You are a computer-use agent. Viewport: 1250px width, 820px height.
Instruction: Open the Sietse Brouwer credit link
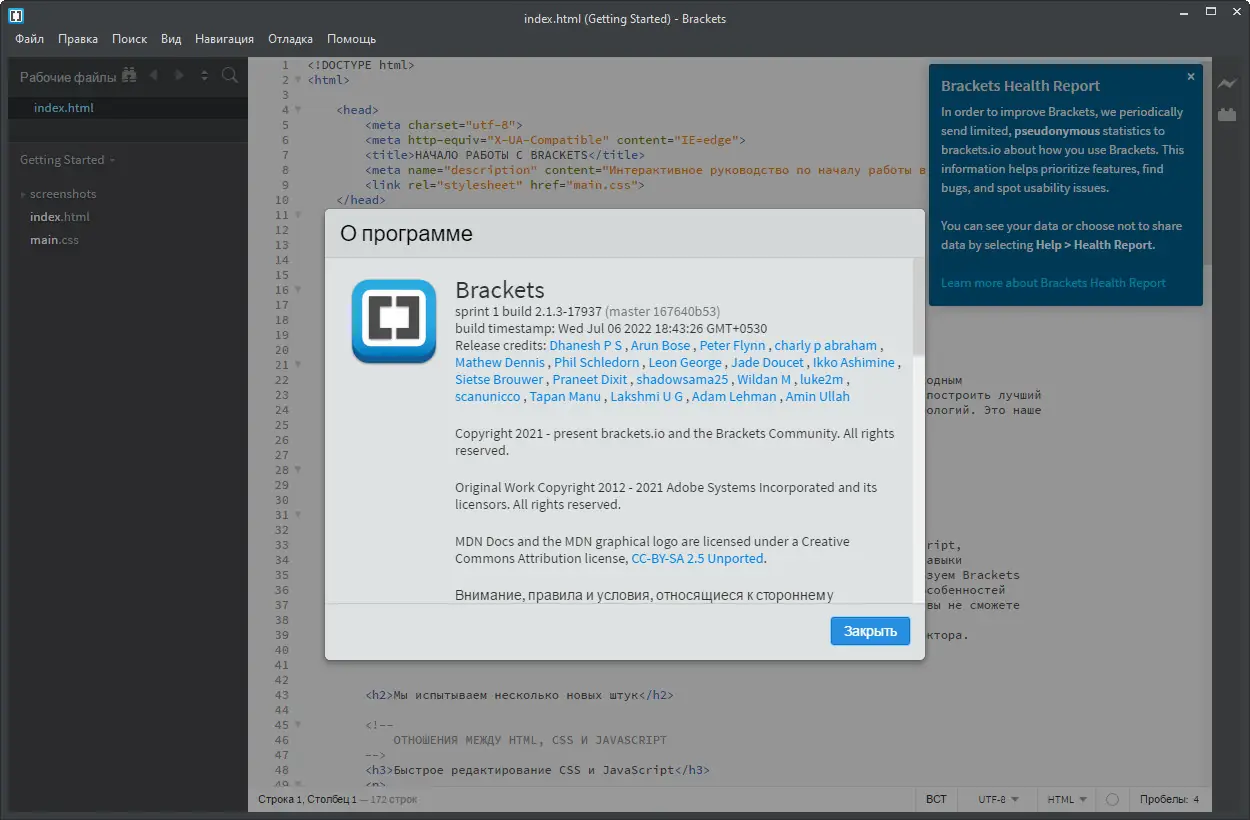click(x=499, y=379)
